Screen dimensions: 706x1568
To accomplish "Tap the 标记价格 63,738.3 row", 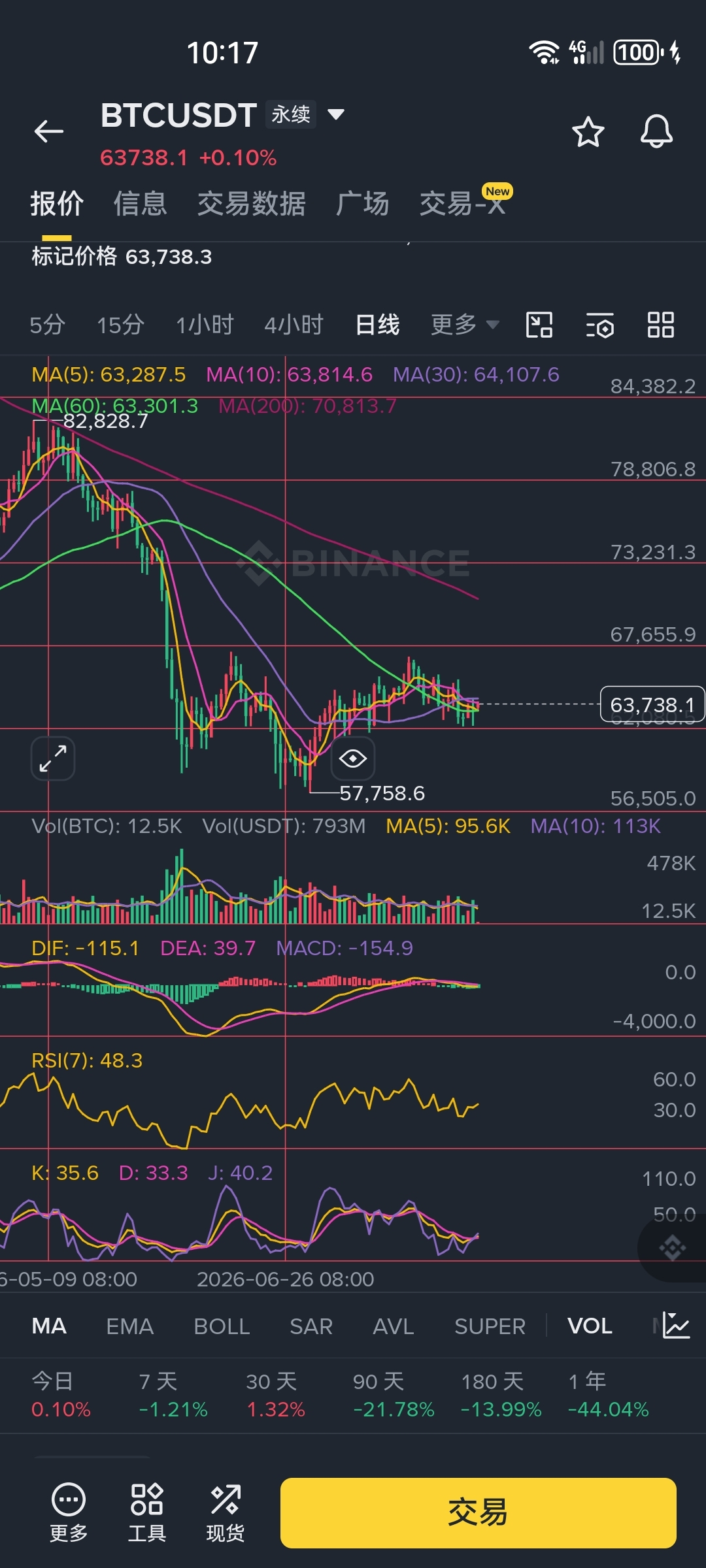I will click(122, 256).
